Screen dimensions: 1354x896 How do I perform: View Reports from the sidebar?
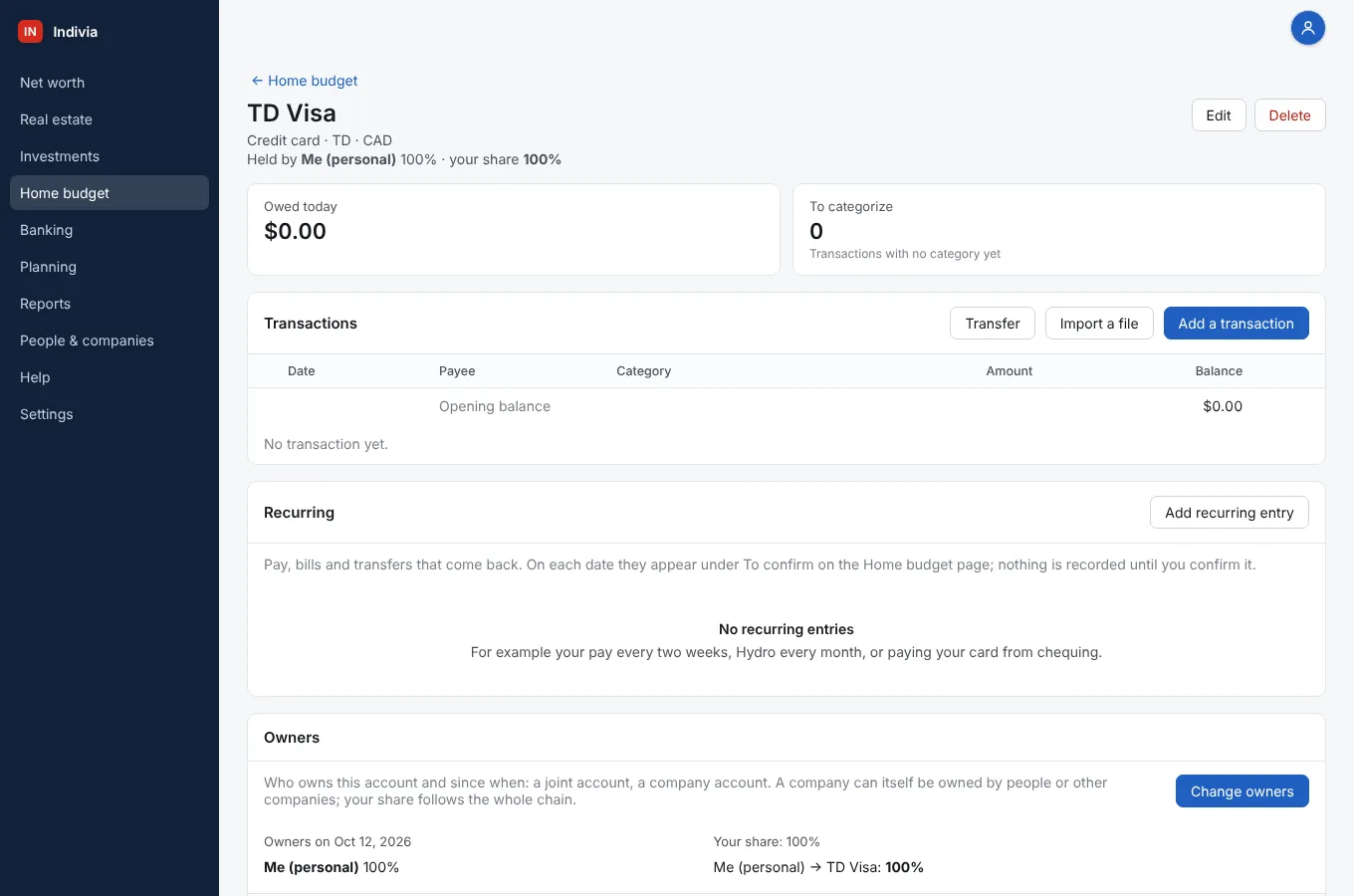pos(110,304)
